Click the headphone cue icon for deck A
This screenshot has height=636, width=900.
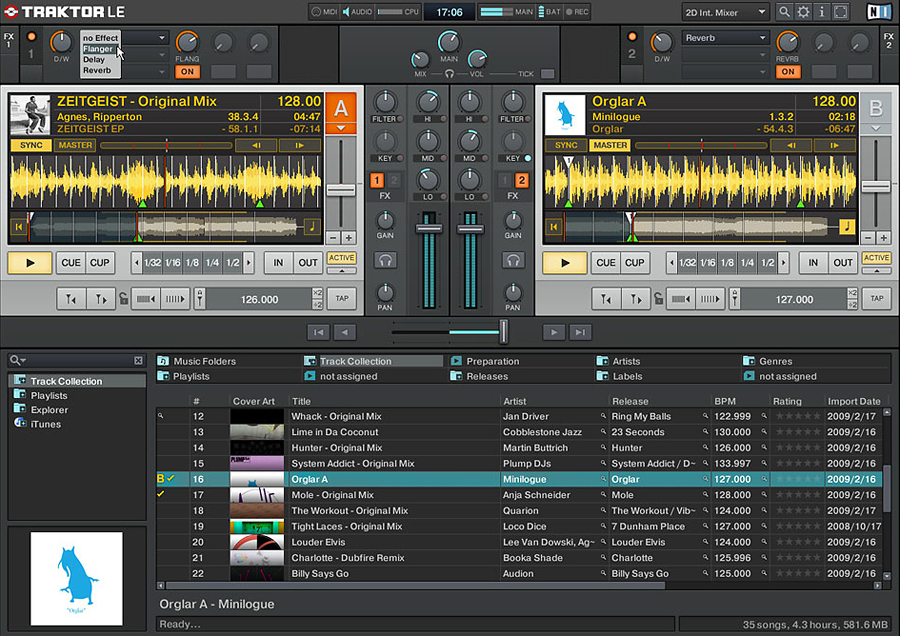(385, 260)
